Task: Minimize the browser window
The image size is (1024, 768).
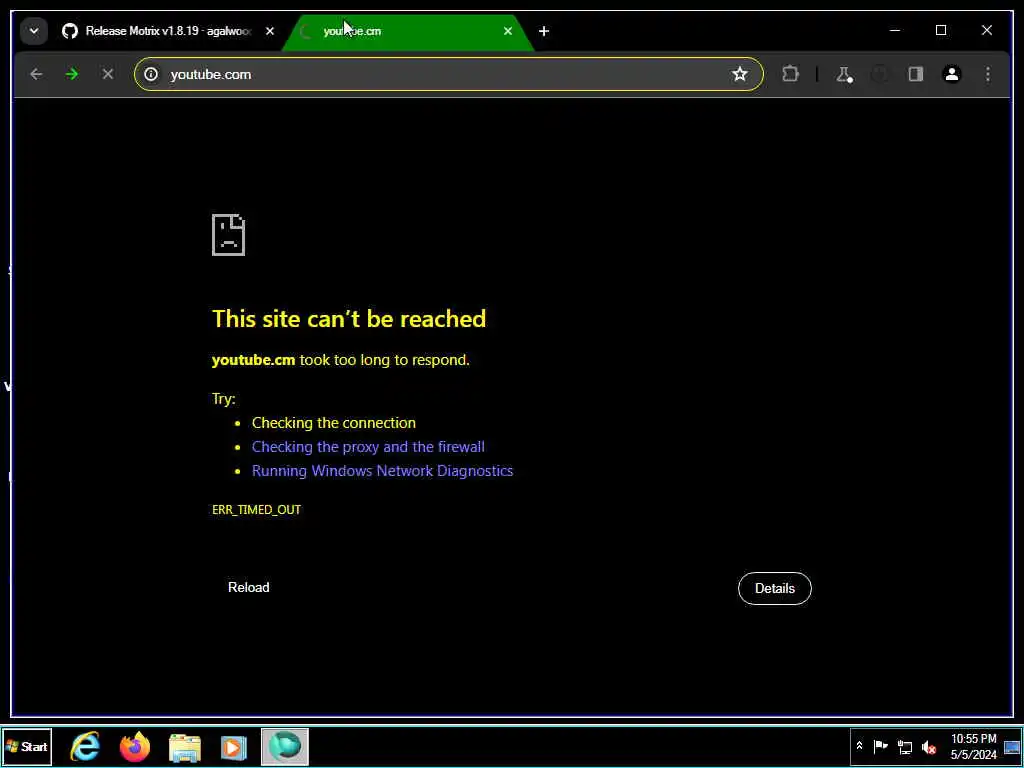Action: click(x=895, y=31)
